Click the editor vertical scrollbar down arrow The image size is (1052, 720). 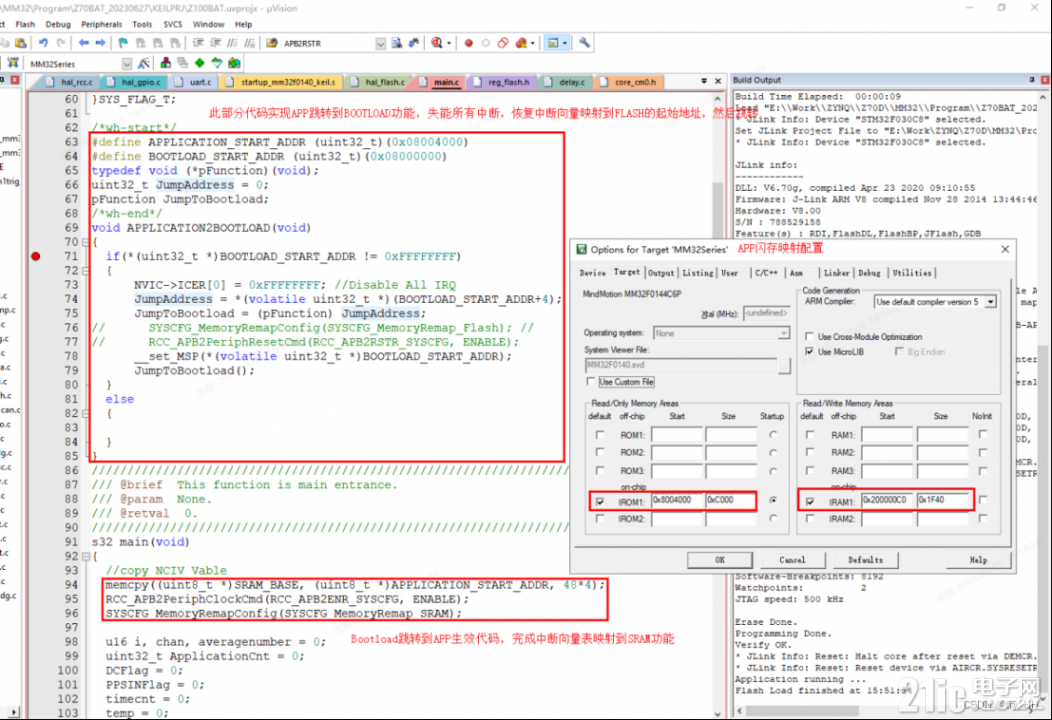coord(717,714)
